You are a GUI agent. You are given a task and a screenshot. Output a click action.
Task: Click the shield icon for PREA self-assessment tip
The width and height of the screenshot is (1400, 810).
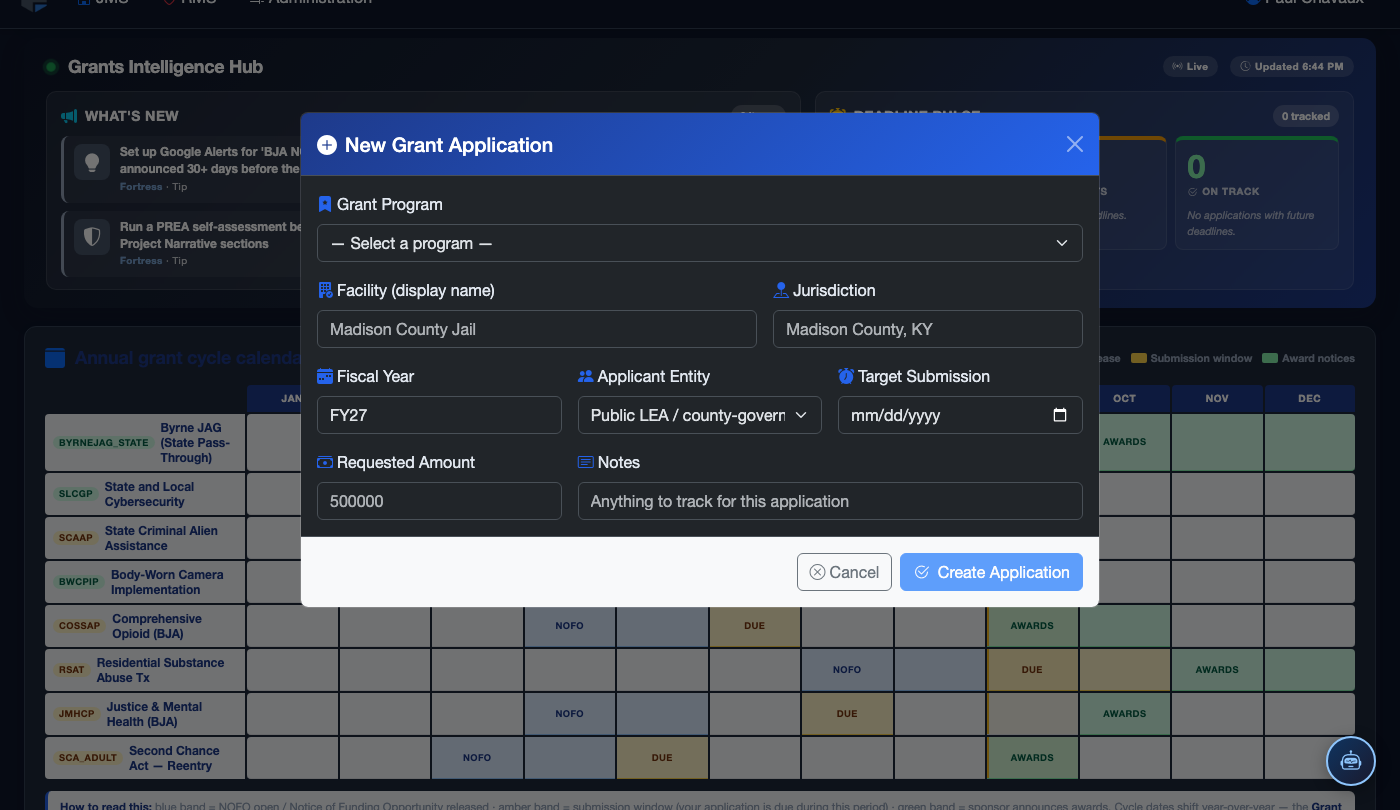point(92,236)
